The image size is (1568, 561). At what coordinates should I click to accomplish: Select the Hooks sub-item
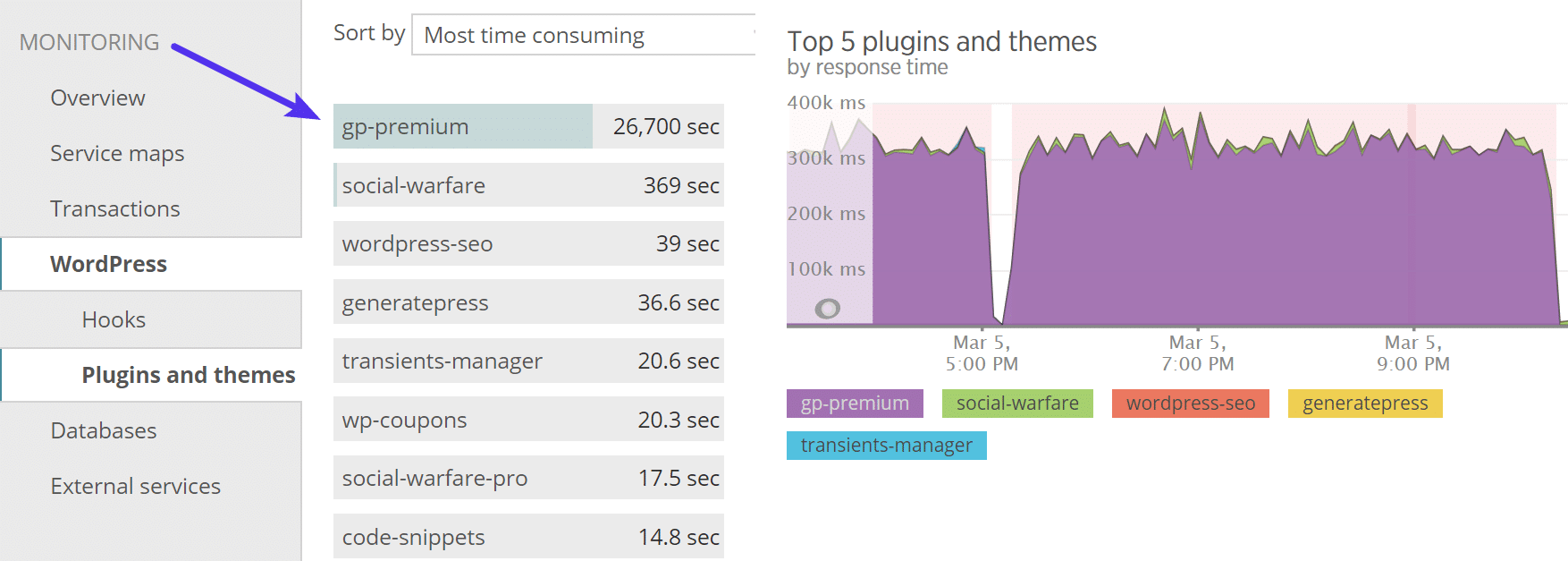(114, 319)
